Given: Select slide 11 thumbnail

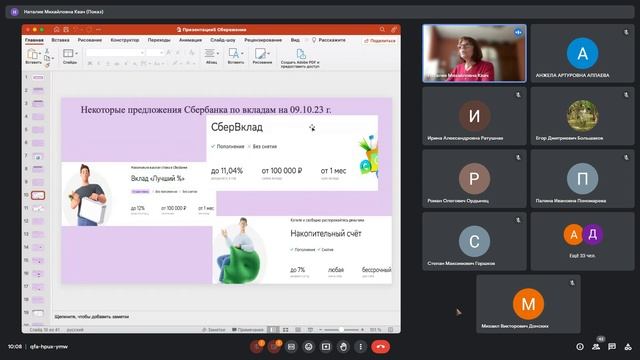Looking at the screenshot, I should point(38,208).
